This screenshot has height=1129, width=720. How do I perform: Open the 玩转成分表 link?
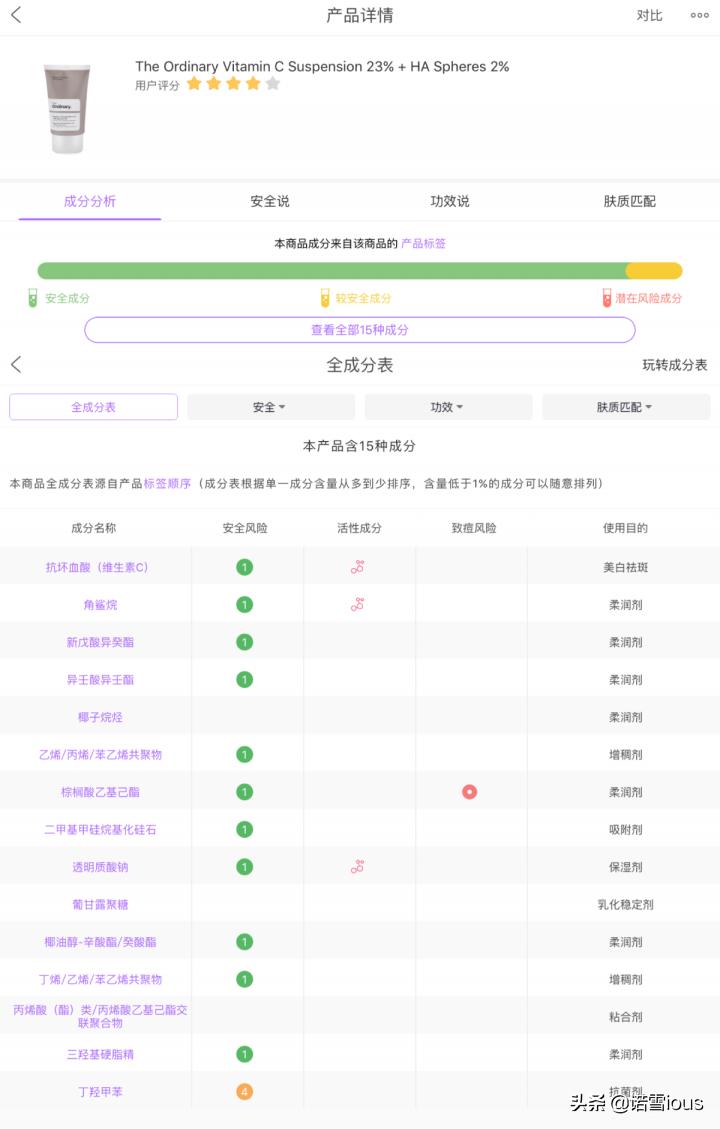coord(675,365)
